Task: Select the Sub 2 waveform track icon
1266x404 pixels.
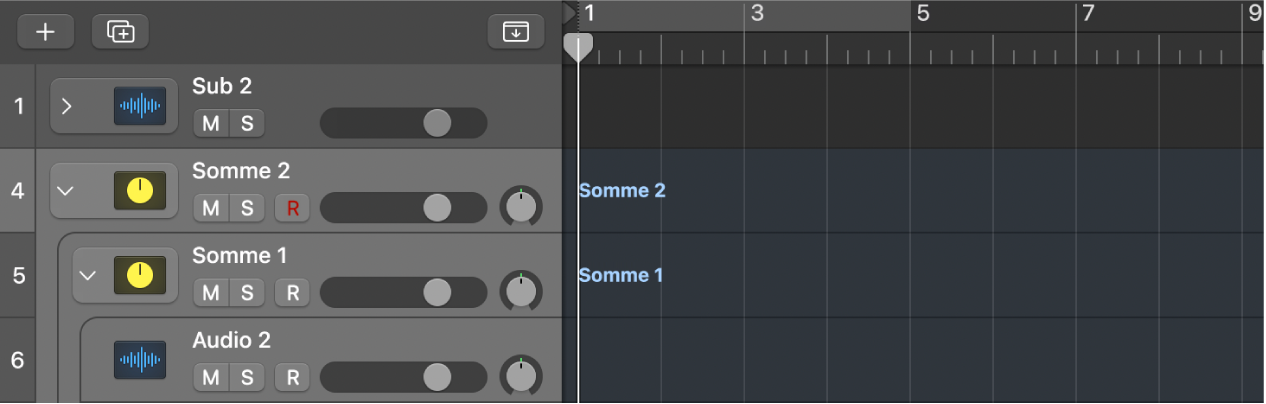Action: tap(139, 105)
